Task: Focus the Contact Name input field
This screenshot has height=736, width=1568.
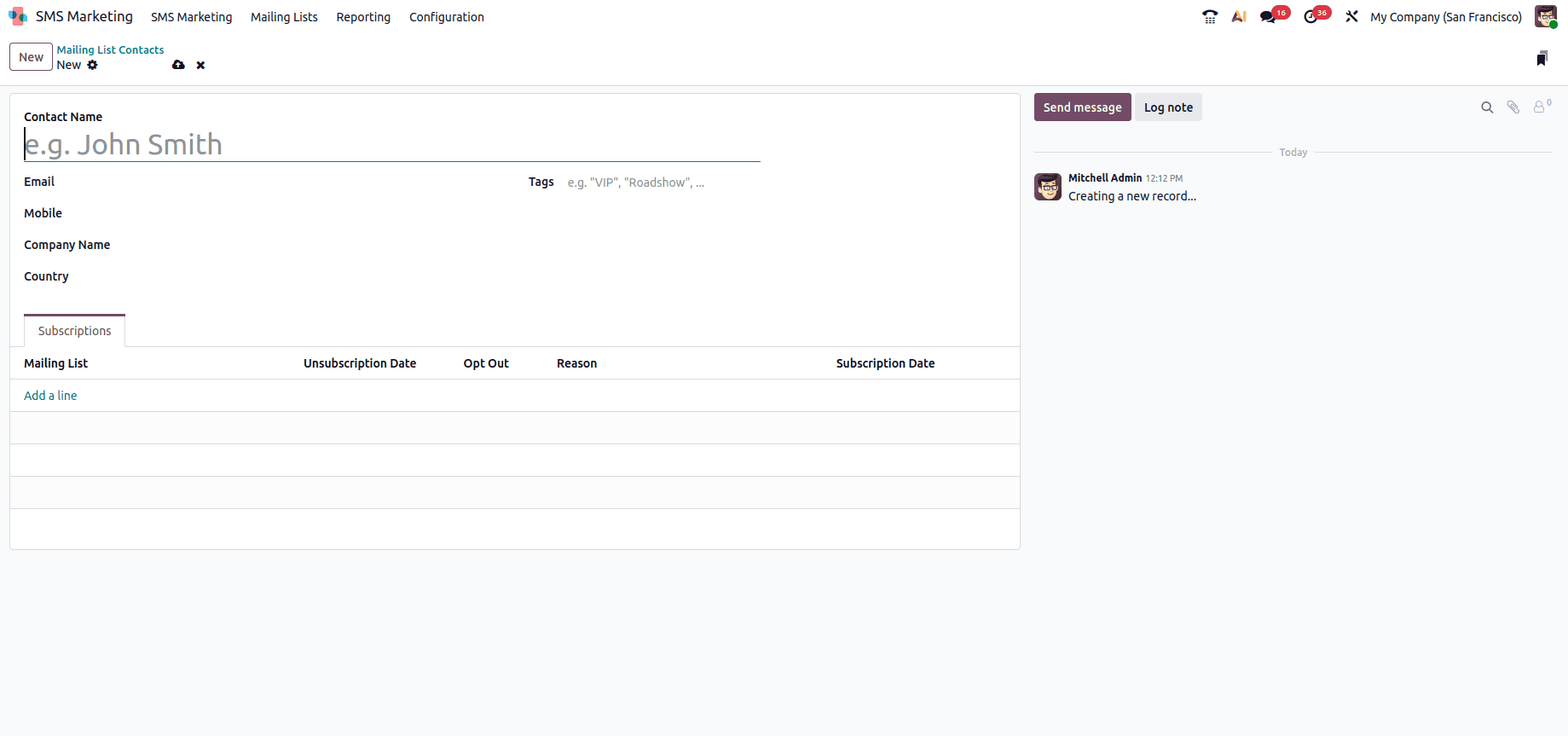Action: pyautogui.click(x=392, y=144)
